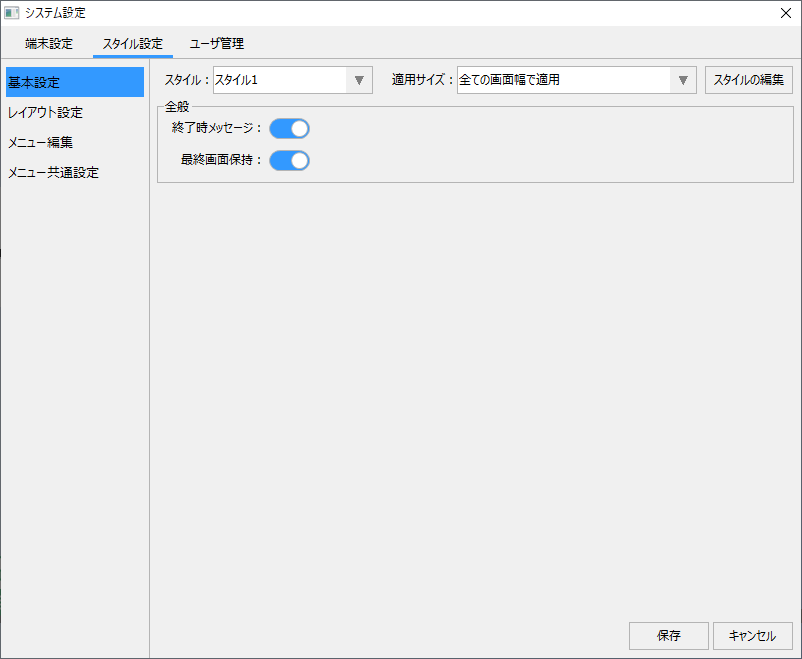Viewport: 802px width, 659px height.
Task: Go to メニュー編集 in the sidebar
Action: click(x=40, y=142)
